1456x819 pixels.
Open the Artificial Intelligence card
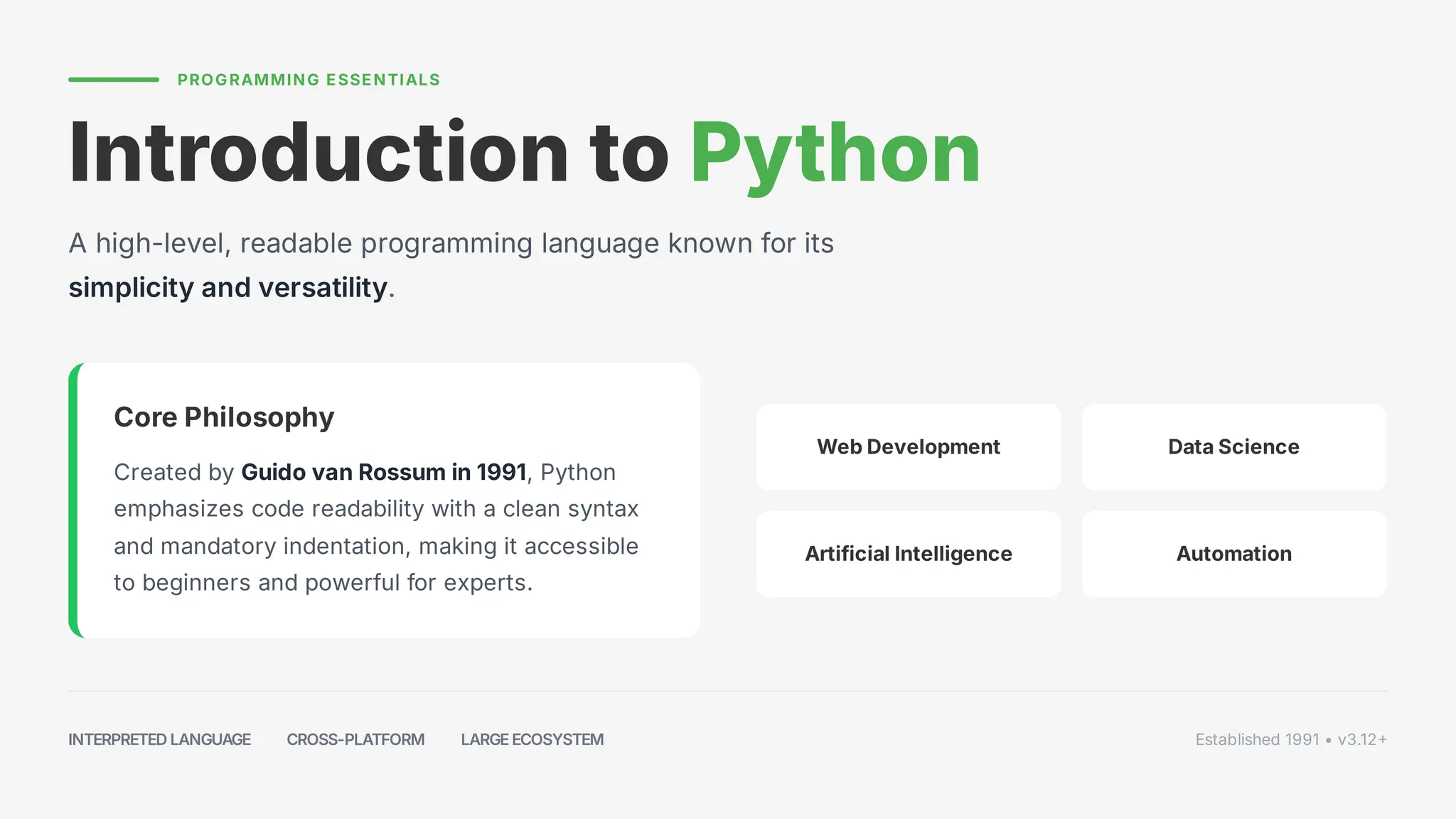coord(908,553)
